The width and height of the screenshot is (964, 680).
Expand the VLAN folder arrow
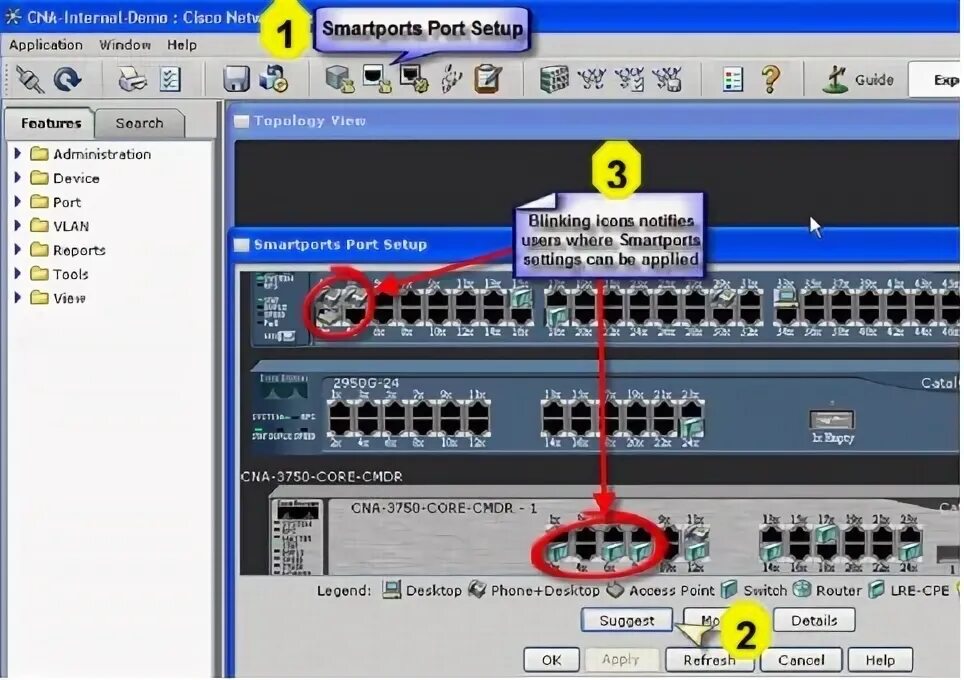(x=18, y=225)
